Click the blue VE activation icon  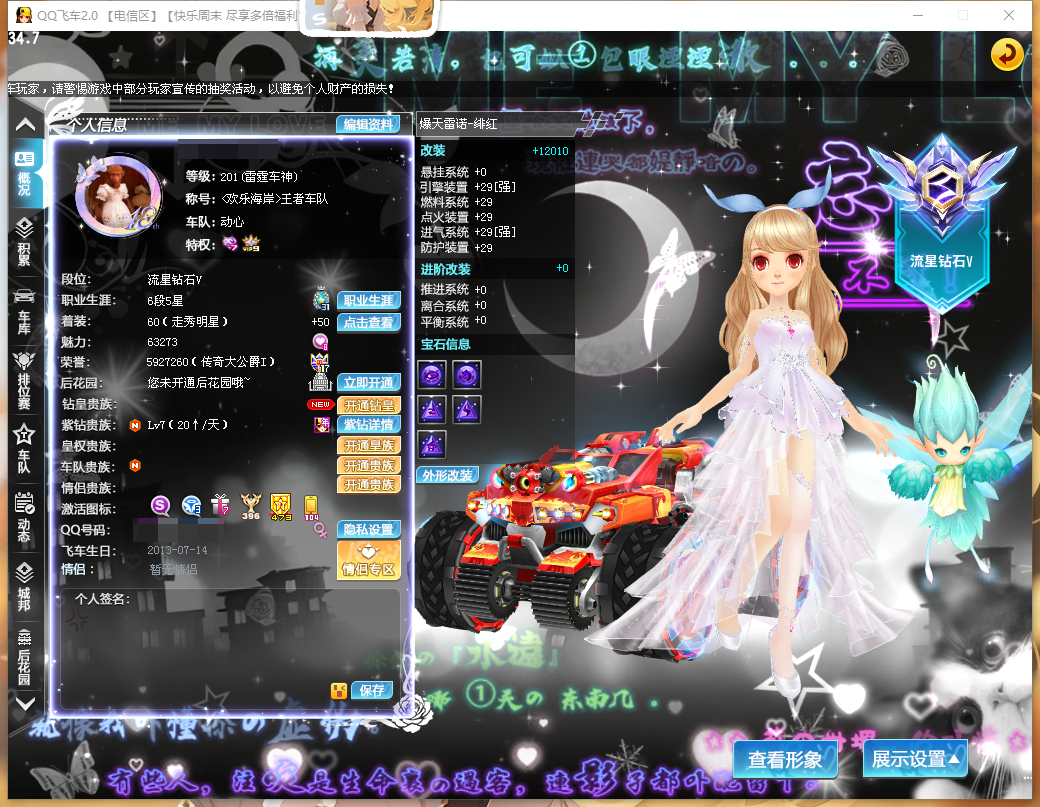click(x=191, y=506)
